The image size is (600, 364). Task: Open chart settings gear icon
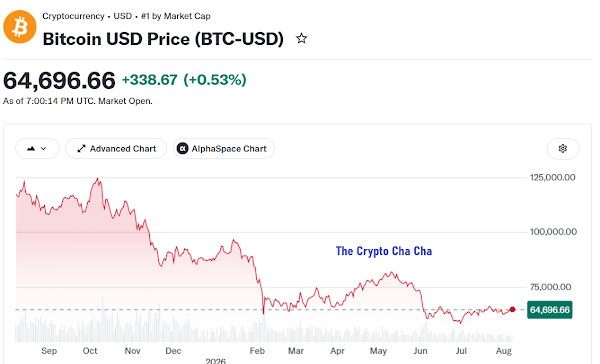pyautogui.click(x=562, y=149)
